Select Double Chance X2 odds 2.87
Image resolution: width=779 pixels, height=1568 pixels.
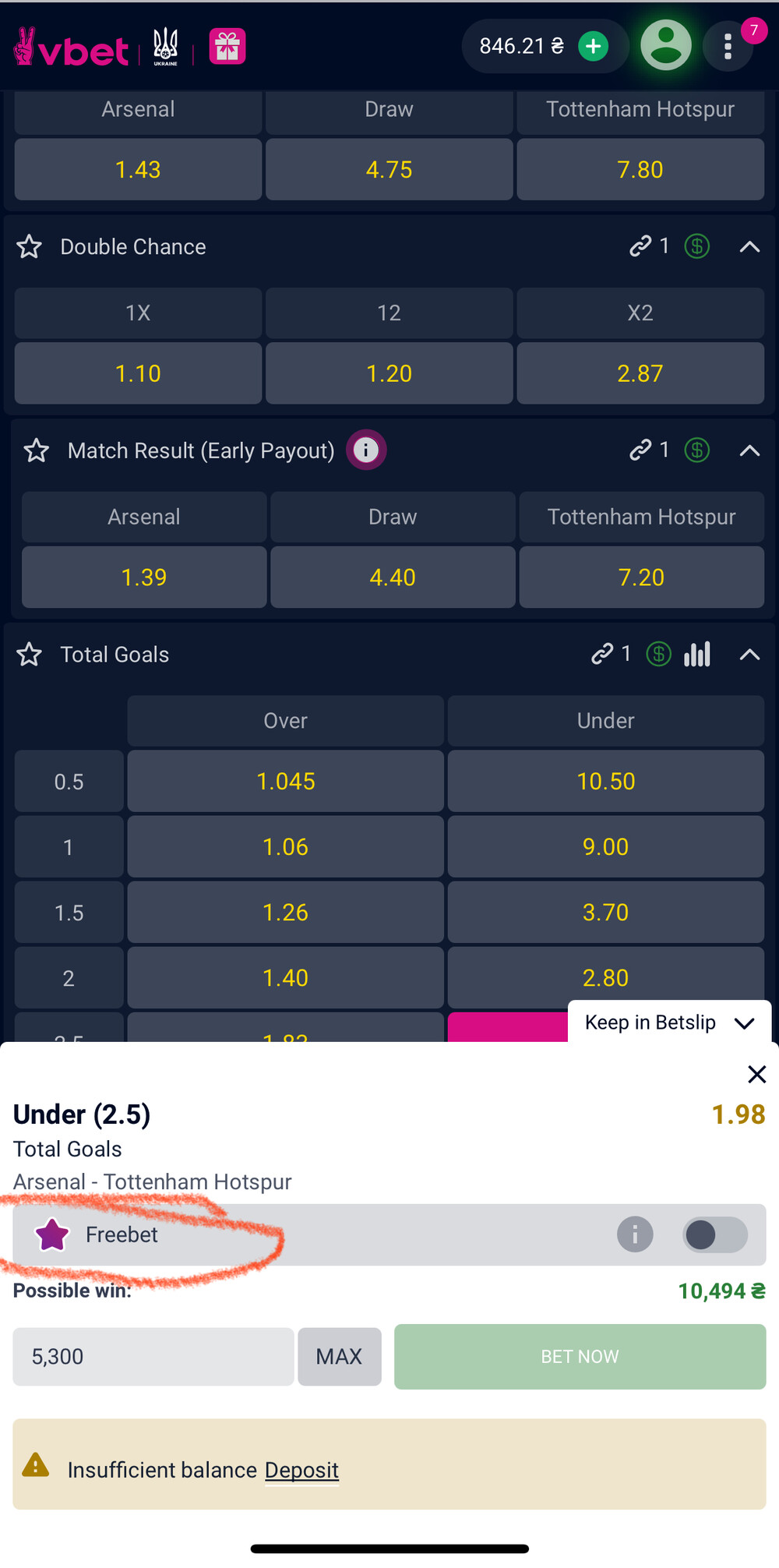pos(640,373)
